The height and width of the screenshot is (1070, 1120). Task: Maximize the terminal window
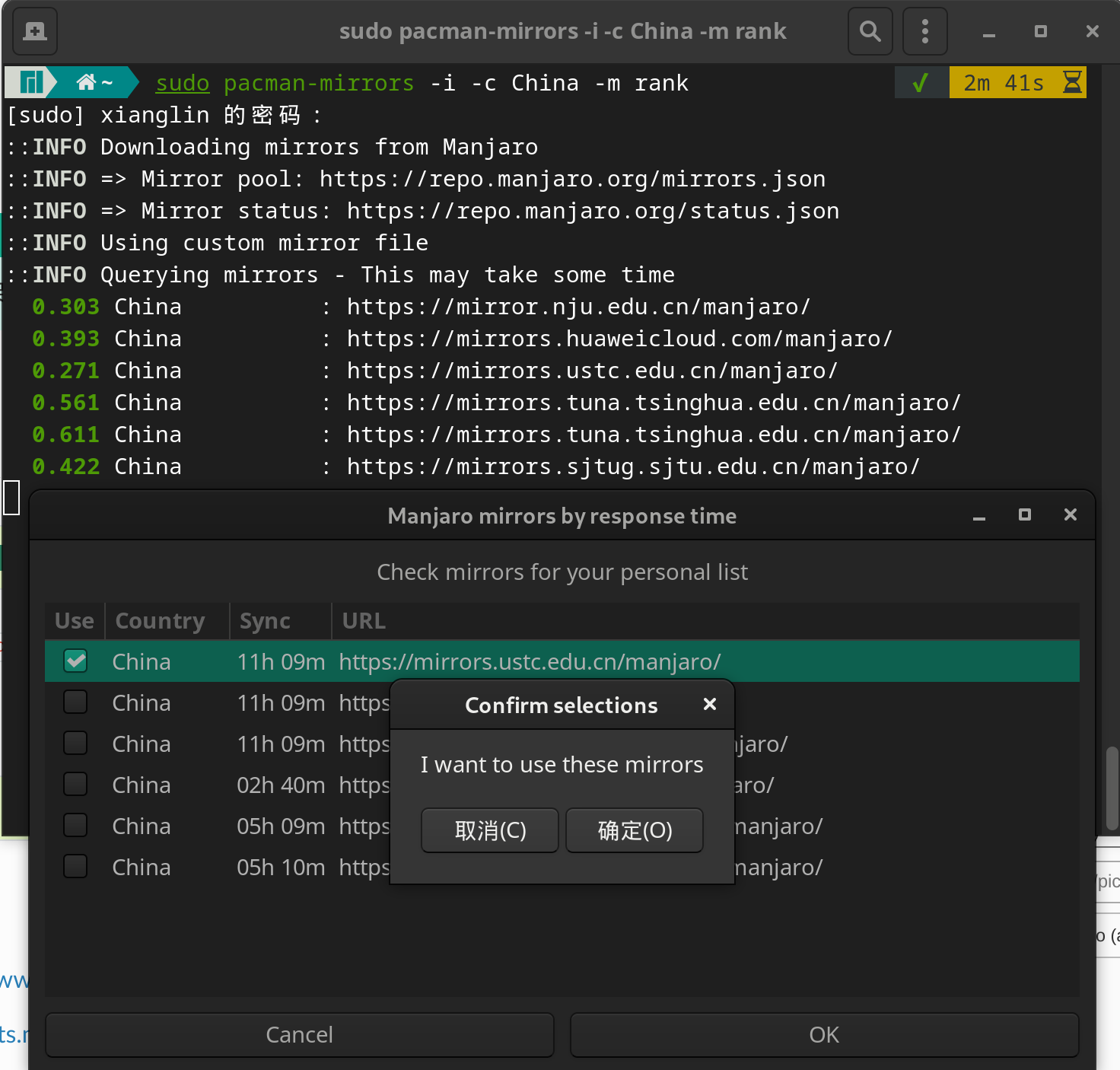1041,31
